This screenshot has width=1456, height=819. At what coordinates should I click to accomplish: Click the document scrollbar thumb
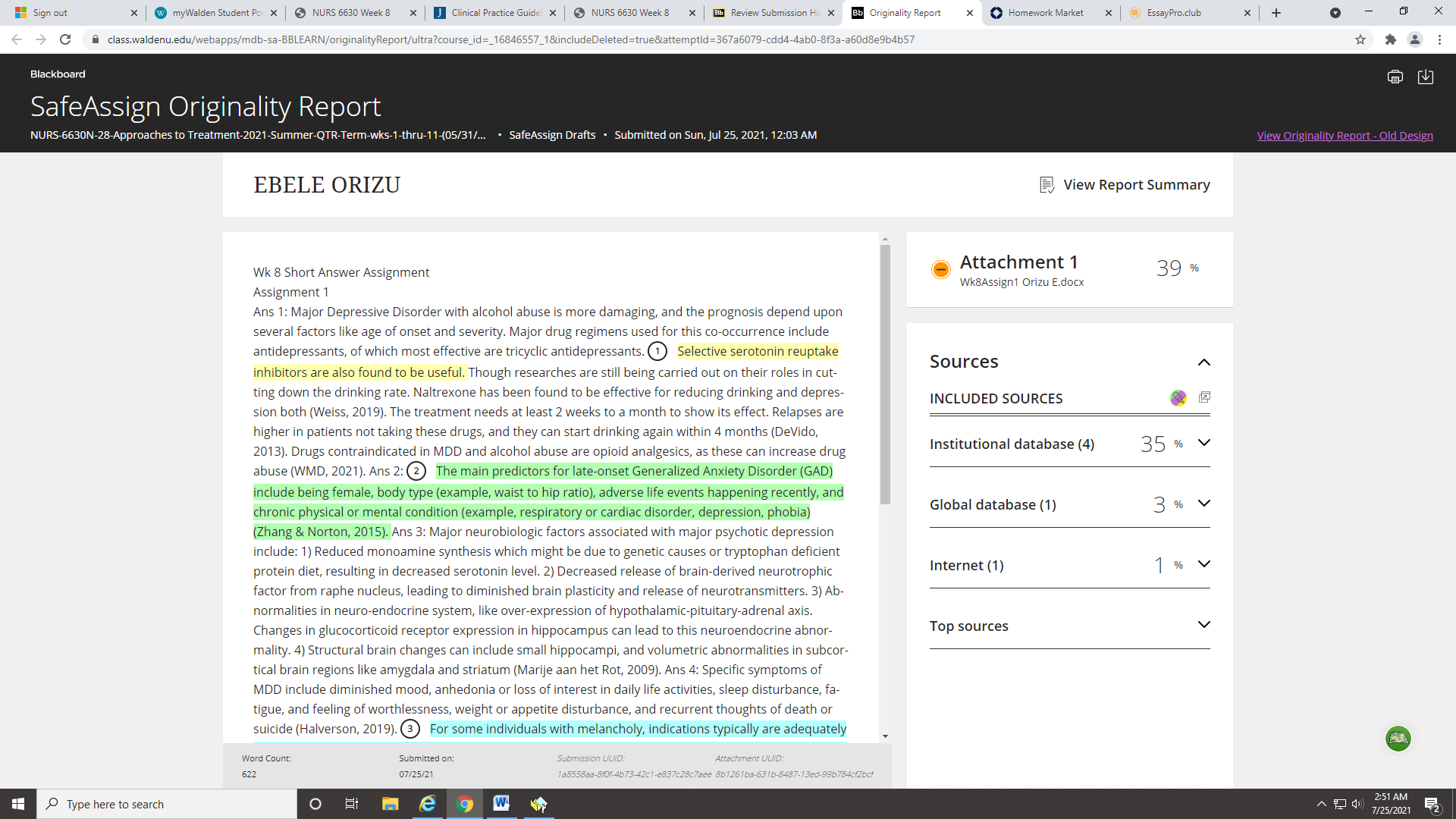pos(885,374)
